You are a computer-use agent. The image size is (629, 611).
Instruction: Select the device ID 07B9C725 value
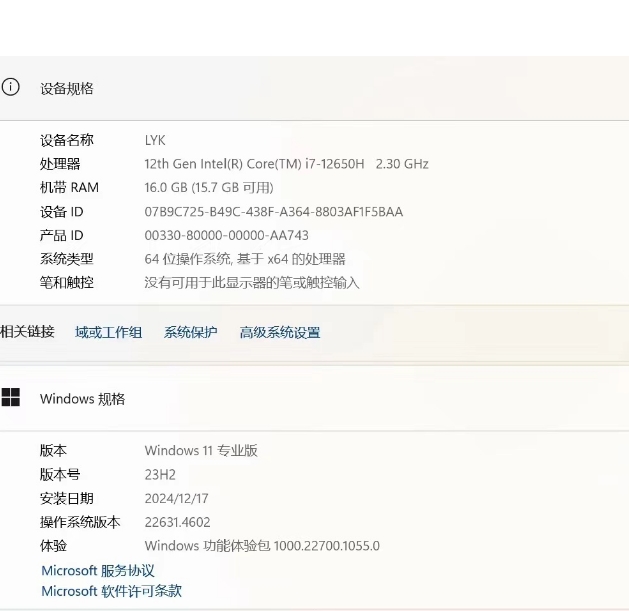[274, 211]
